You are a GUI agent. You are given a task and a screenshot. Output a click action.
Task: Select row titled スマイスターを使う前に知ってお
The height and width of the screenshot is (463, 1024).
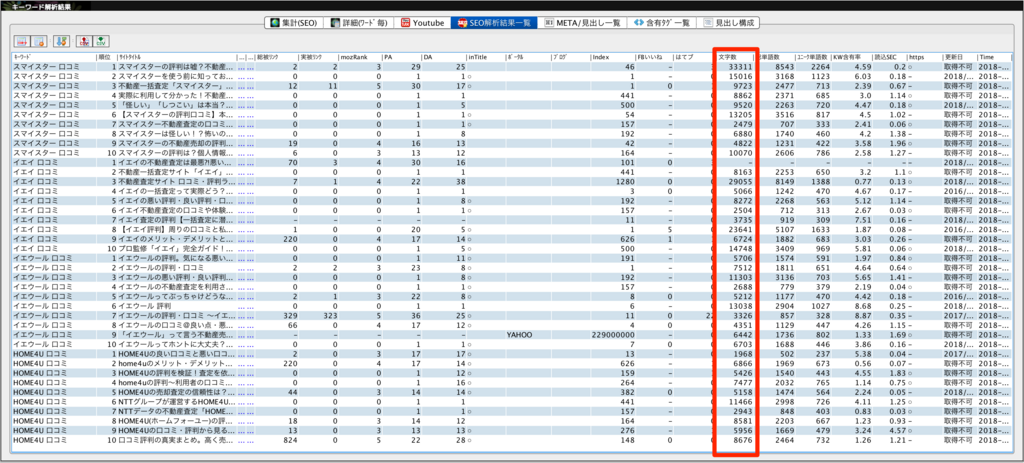tap(511, 76)
